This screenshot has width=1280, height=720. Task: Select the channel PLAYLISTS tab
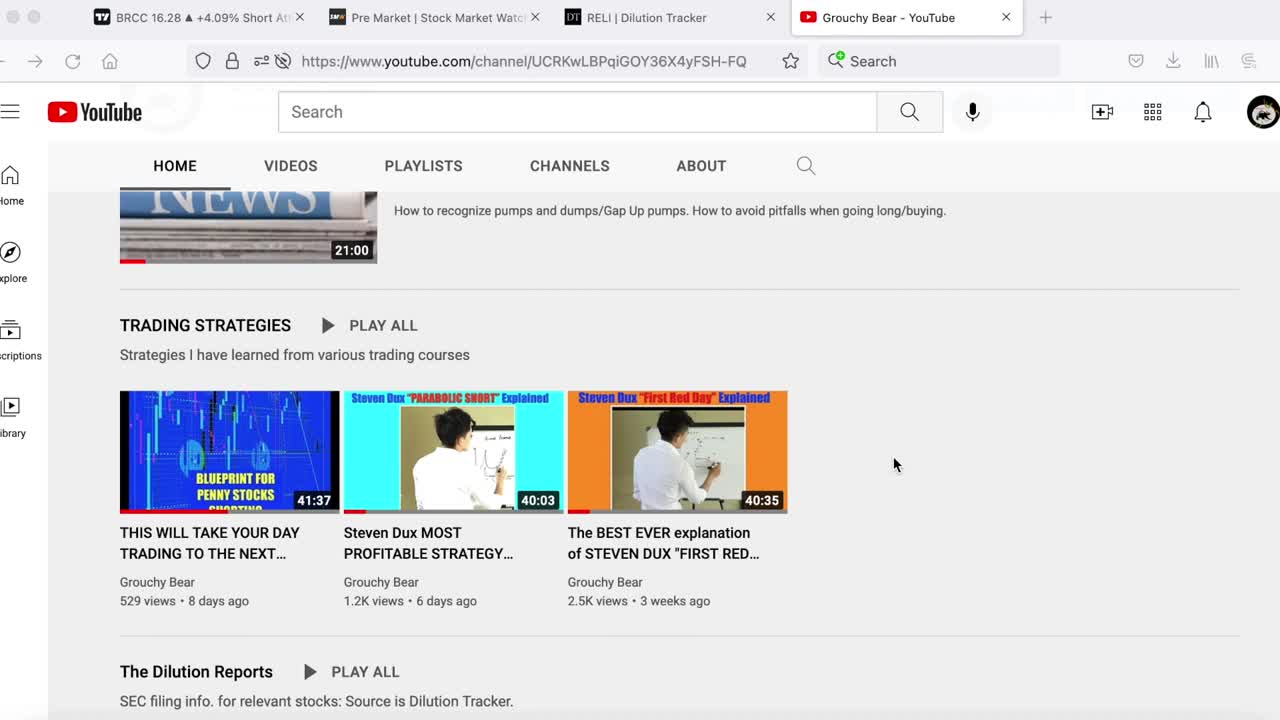424,166
